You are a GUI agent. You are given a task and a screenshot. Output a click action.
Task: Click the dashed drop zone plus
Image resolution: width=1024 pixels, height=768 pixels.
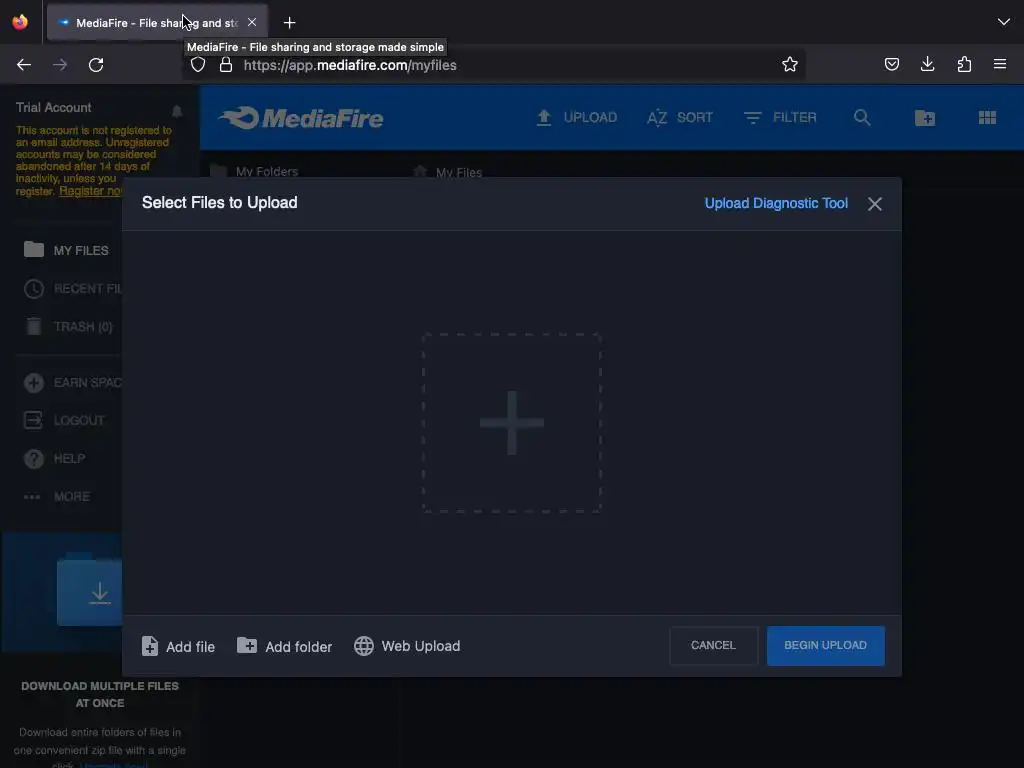click(511, 423)
